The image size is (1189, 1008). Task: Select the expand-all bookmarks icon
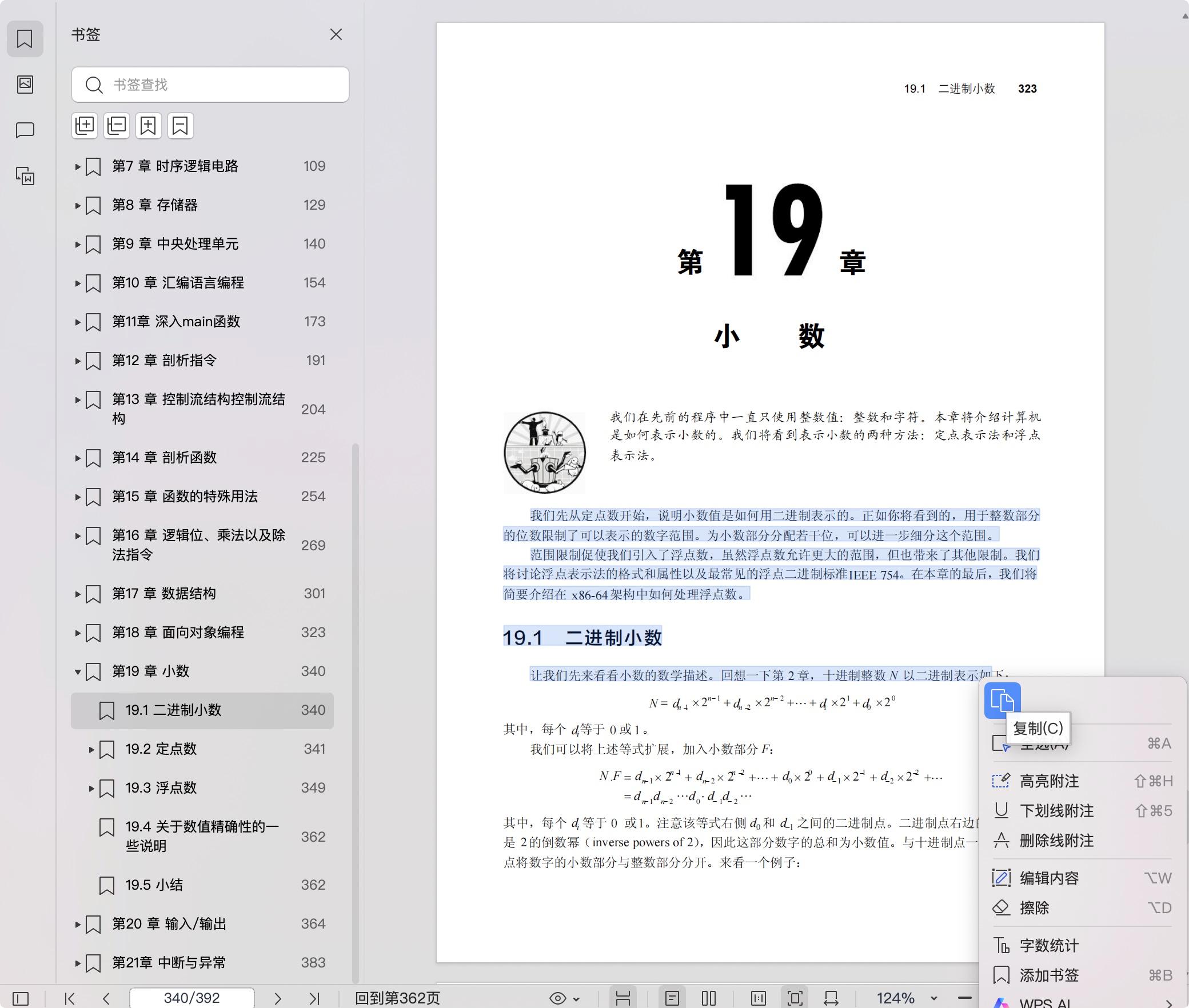tap(85, 126)
